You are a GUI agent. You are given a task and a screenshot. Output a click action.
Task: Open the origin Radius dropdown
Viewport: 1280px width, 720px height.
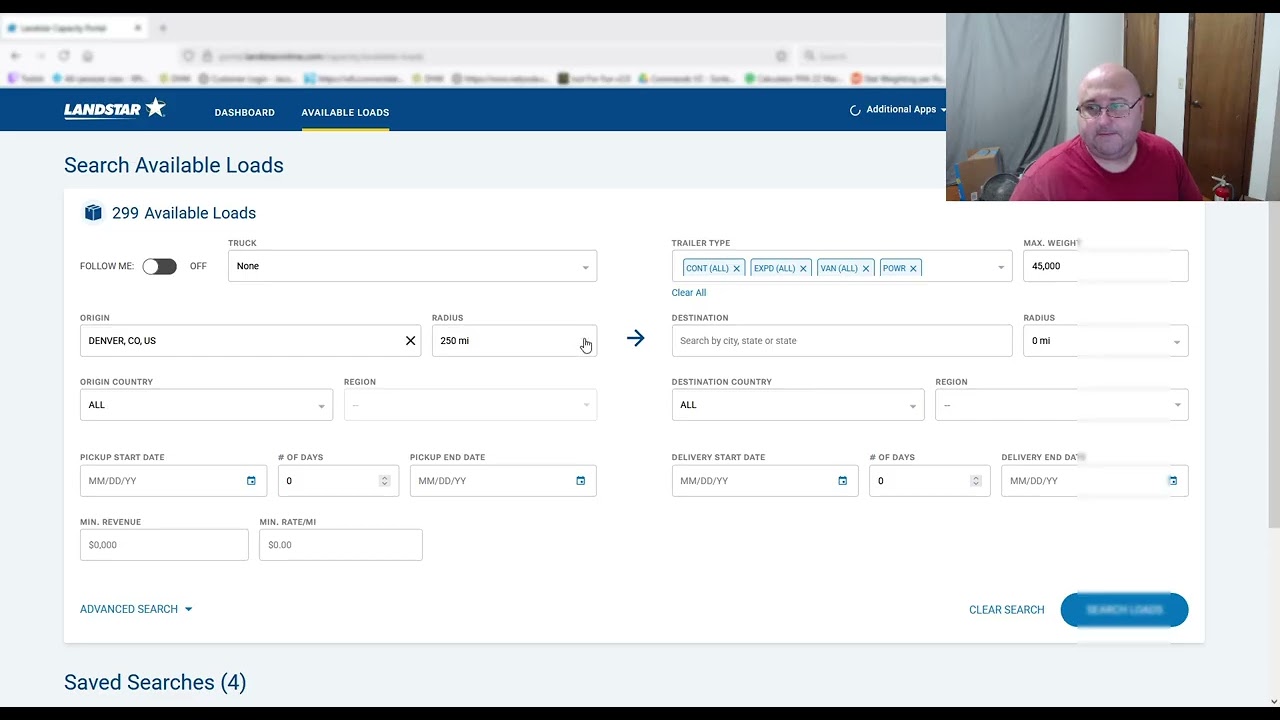514,341
